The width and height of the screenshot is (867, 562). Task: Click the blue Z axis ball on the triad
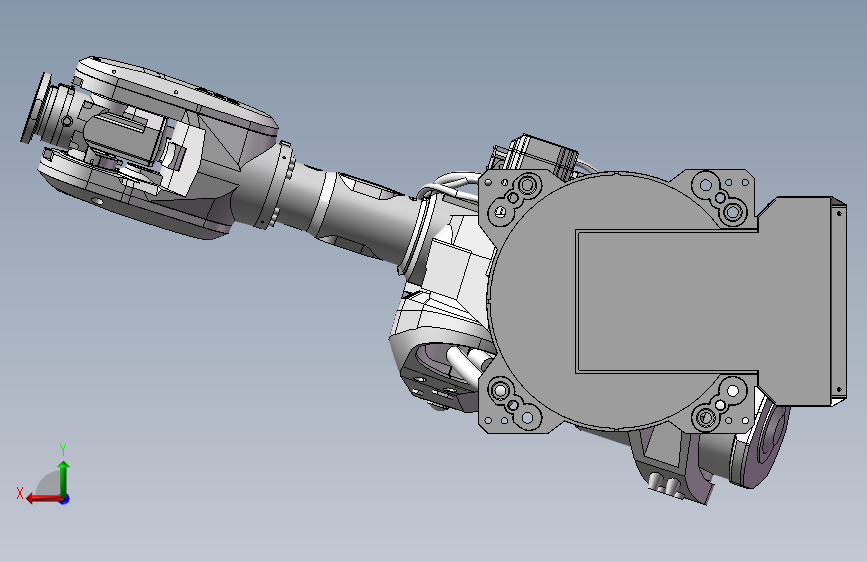[x=65, y=499]
